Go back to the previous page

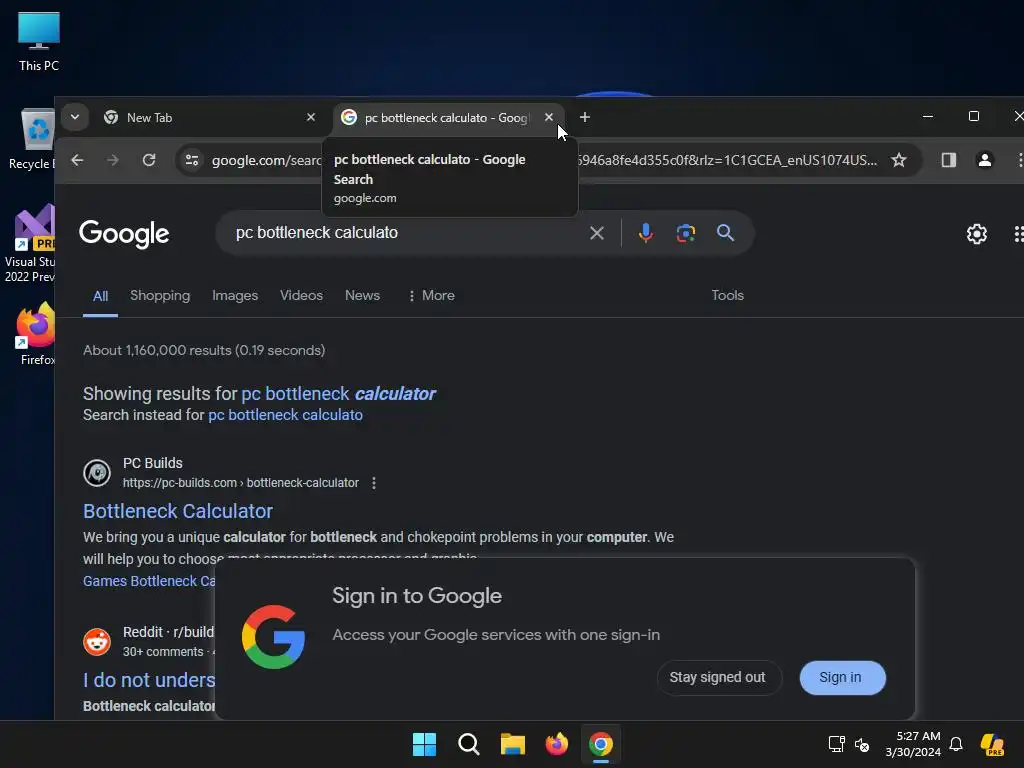[77, 160]
